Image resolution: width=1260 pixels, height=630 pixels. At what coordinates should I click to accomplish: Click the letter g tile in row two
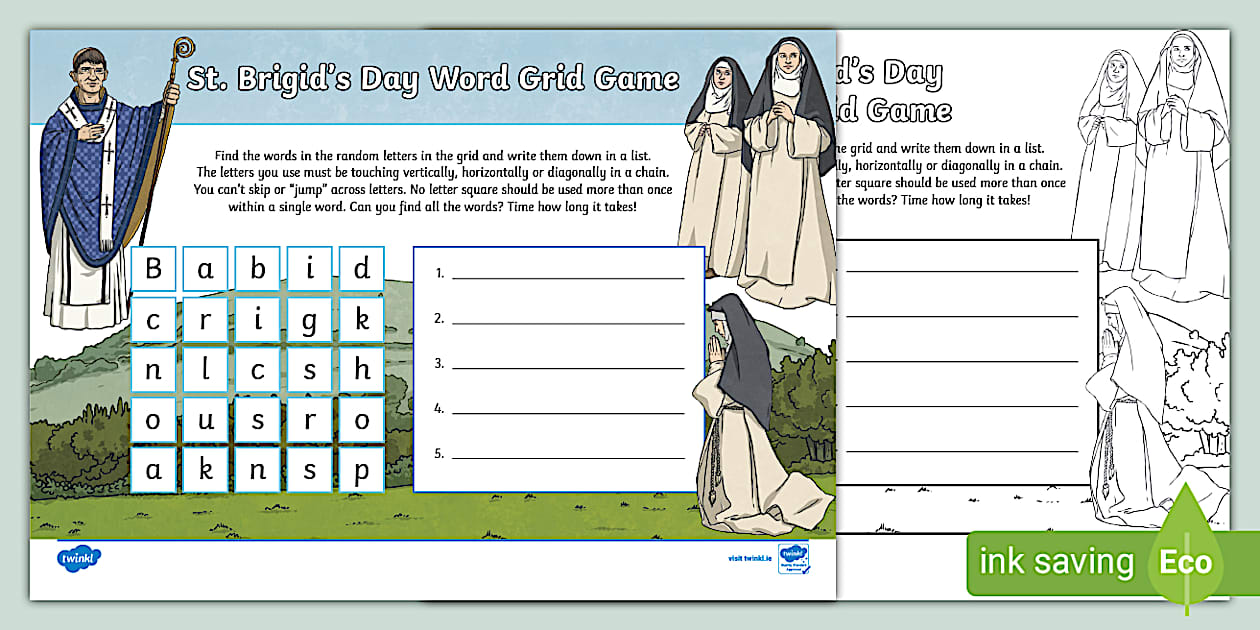click(310, 319)
